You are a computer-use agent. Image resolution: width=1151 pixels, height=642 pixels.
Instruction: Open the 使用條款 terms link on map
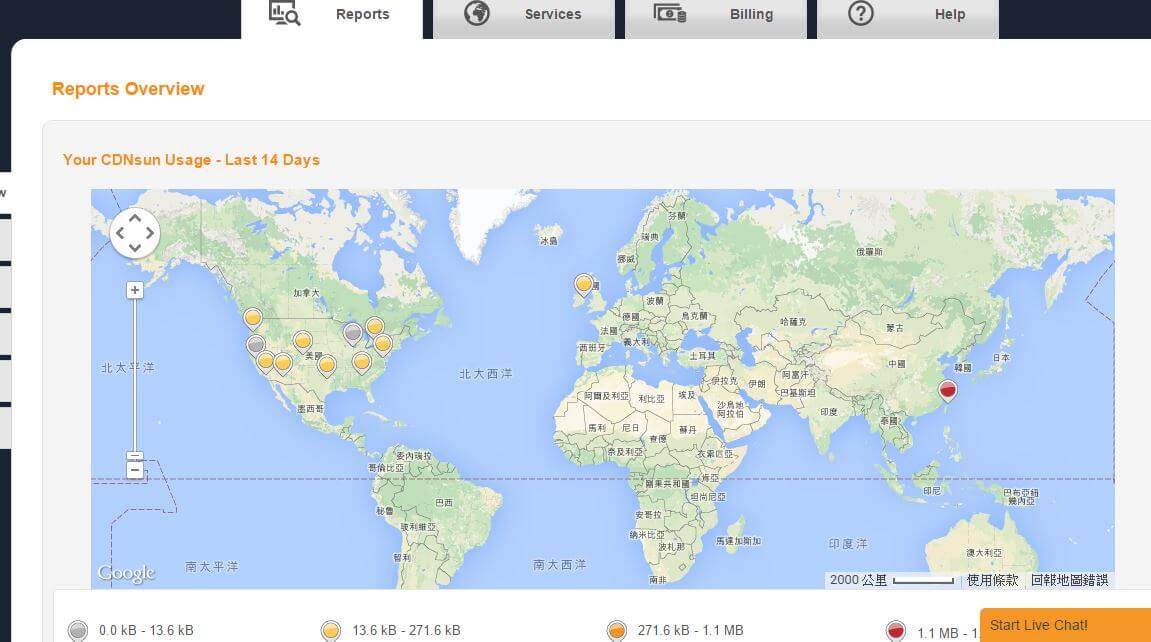(x=992, y=580)
